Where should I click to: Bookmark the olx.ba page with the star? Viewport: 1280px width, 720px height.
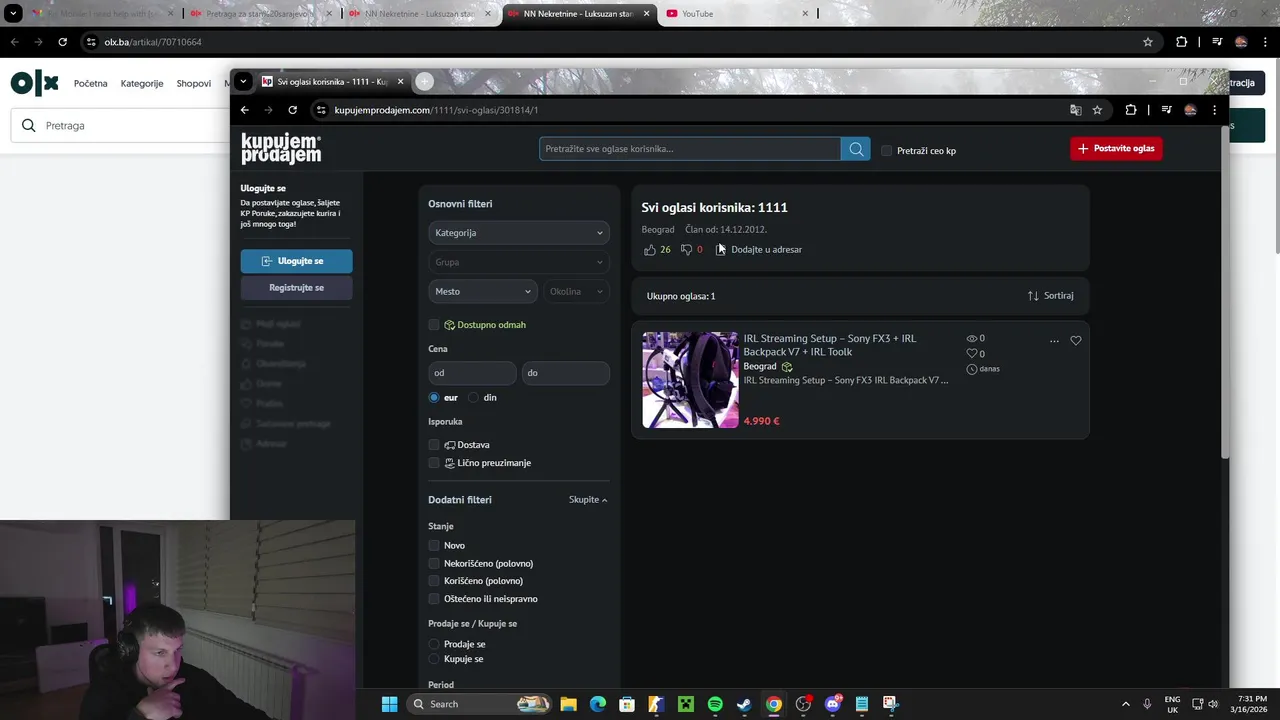click(1148, 42)
